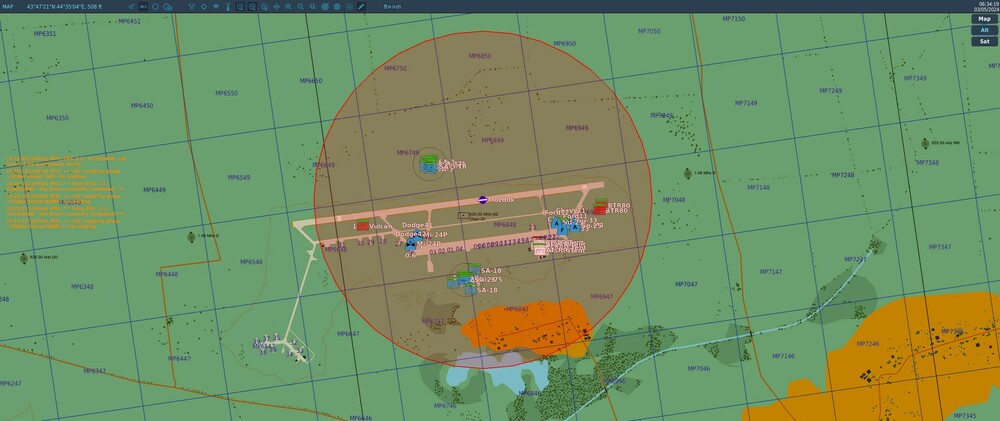
Task: Click the three-node network icon in toolbar
Action: tap(191, 6)
